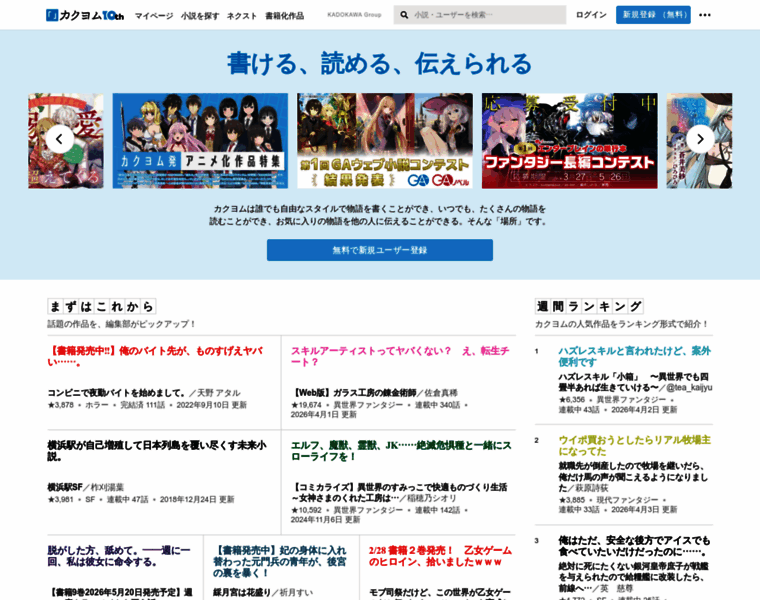Open the partly visible right edge banner

699,141
